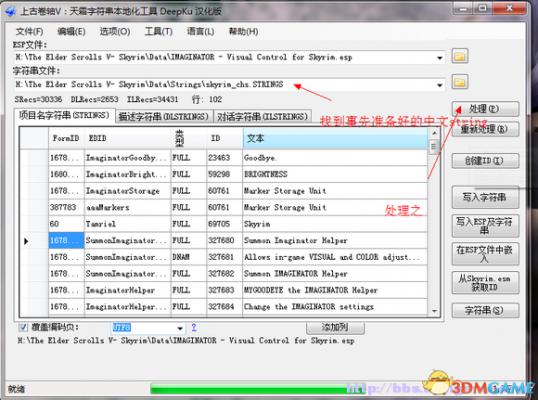Sort by the 类别 column header

click(189, 138)
